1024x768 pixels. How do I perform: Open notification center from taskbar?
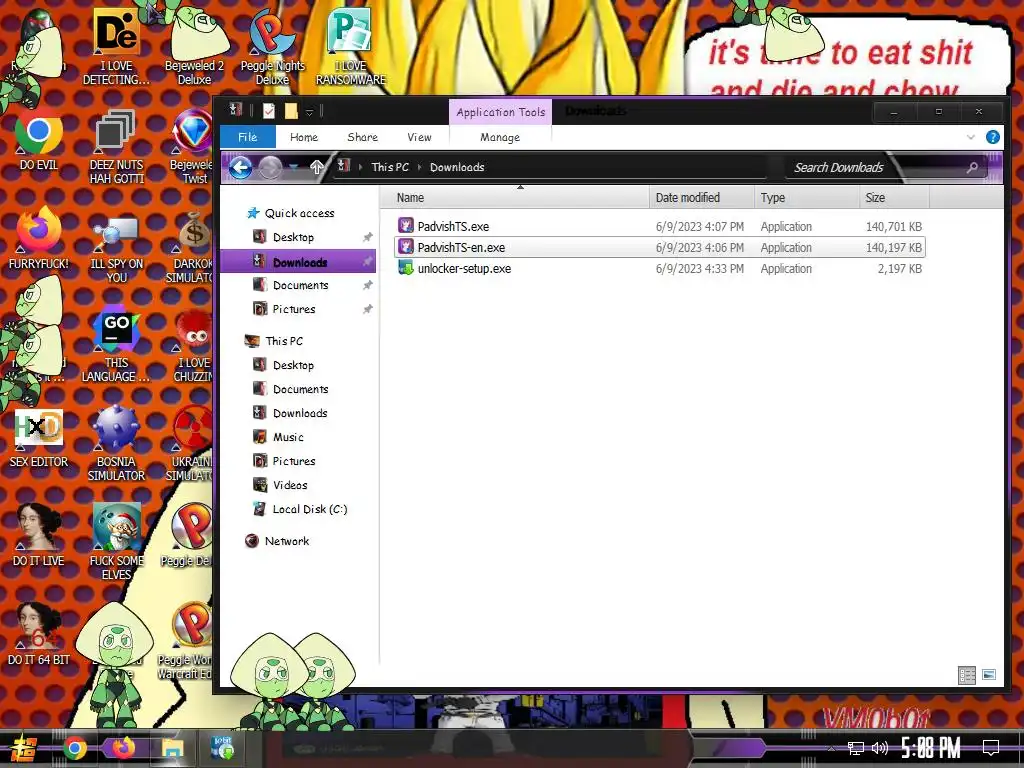[991, 748]
